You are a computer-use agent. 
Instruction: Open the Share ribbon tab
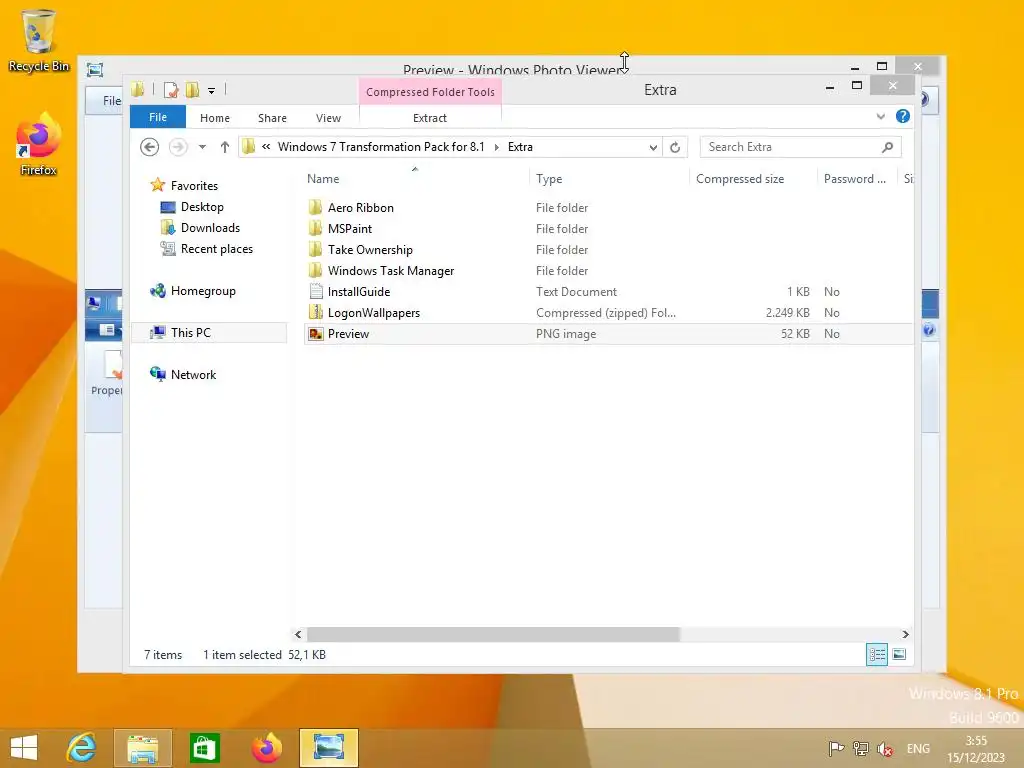click(272, 118)
